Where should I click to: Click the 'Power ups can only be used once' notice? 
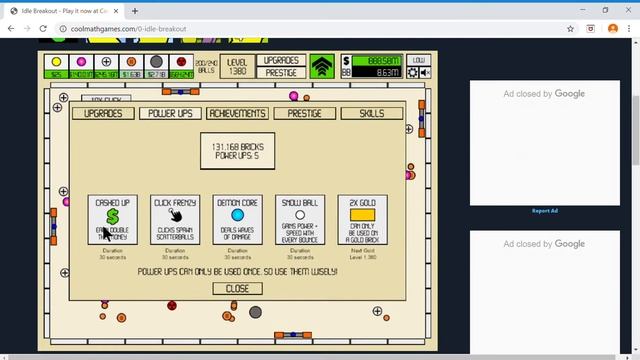pyautogui.click(x=238, y=271)
